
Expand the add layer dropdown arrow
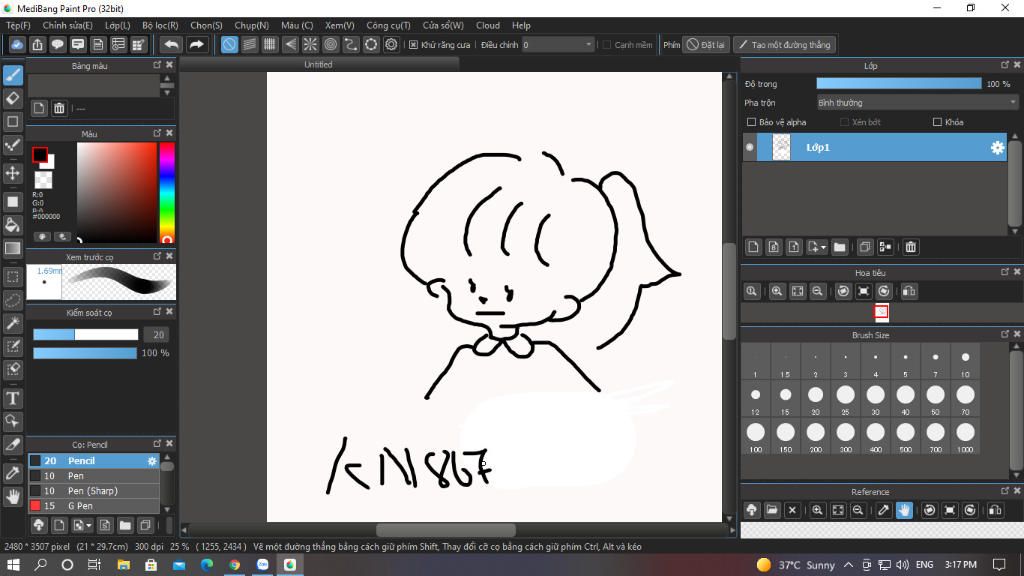pyautogui.click(x=824, y=248)
